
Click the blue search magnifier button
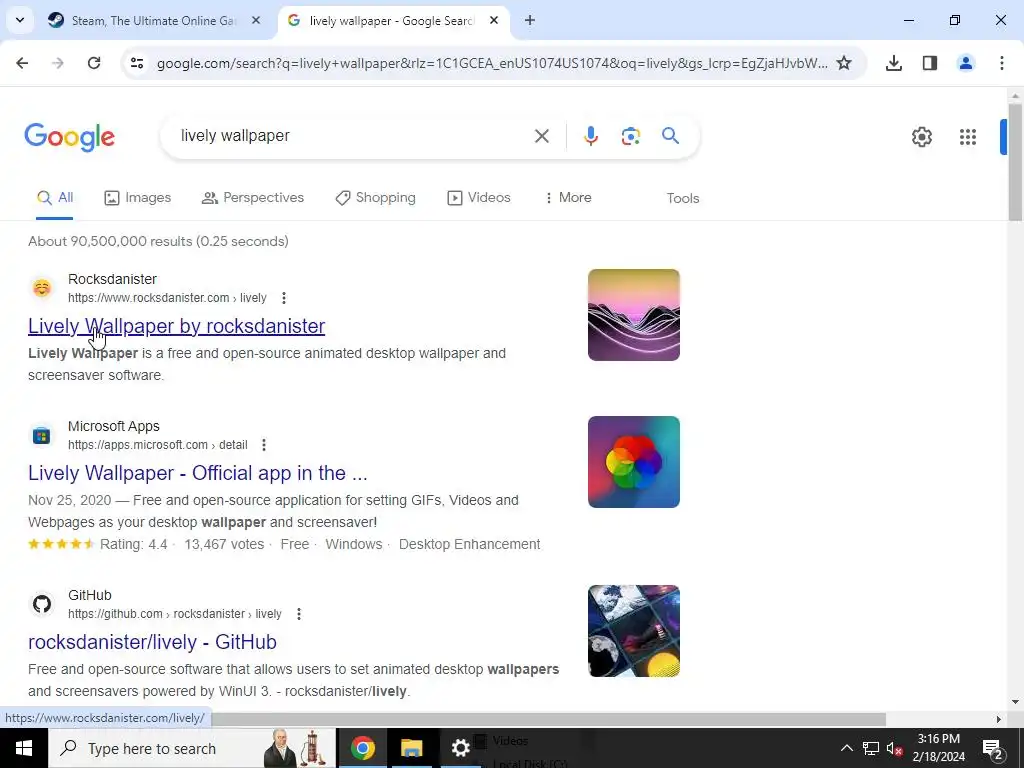pos(670,136)
